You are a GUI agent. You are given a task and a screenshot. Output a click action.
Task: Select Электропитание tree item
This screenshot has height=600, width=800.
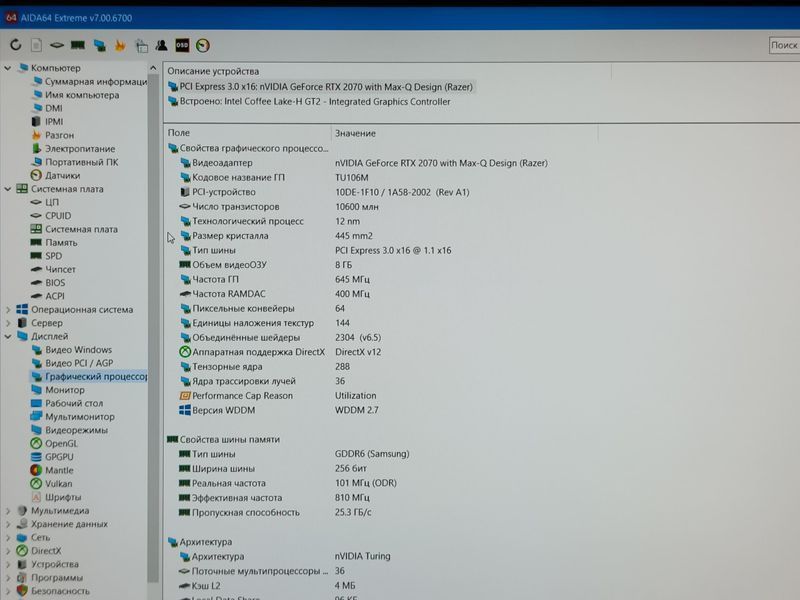(73, 148)
